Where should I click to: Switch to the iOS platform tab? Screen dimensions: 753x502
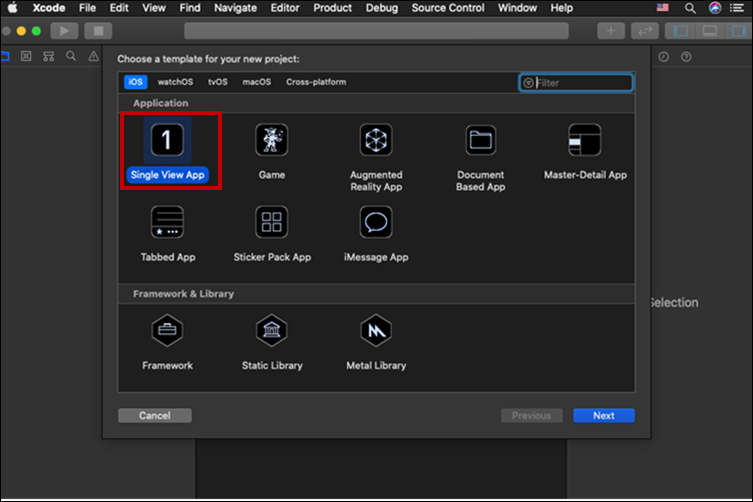click(x=135, y=82)
